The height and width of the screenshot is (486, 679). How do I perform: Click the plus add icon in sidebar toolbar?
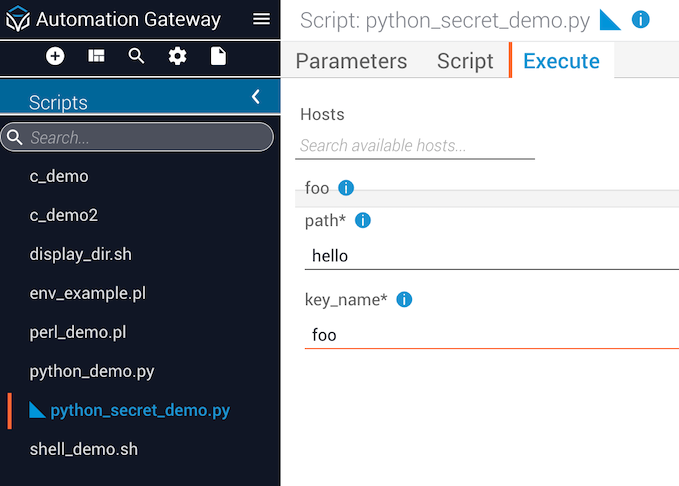(55, 56)
